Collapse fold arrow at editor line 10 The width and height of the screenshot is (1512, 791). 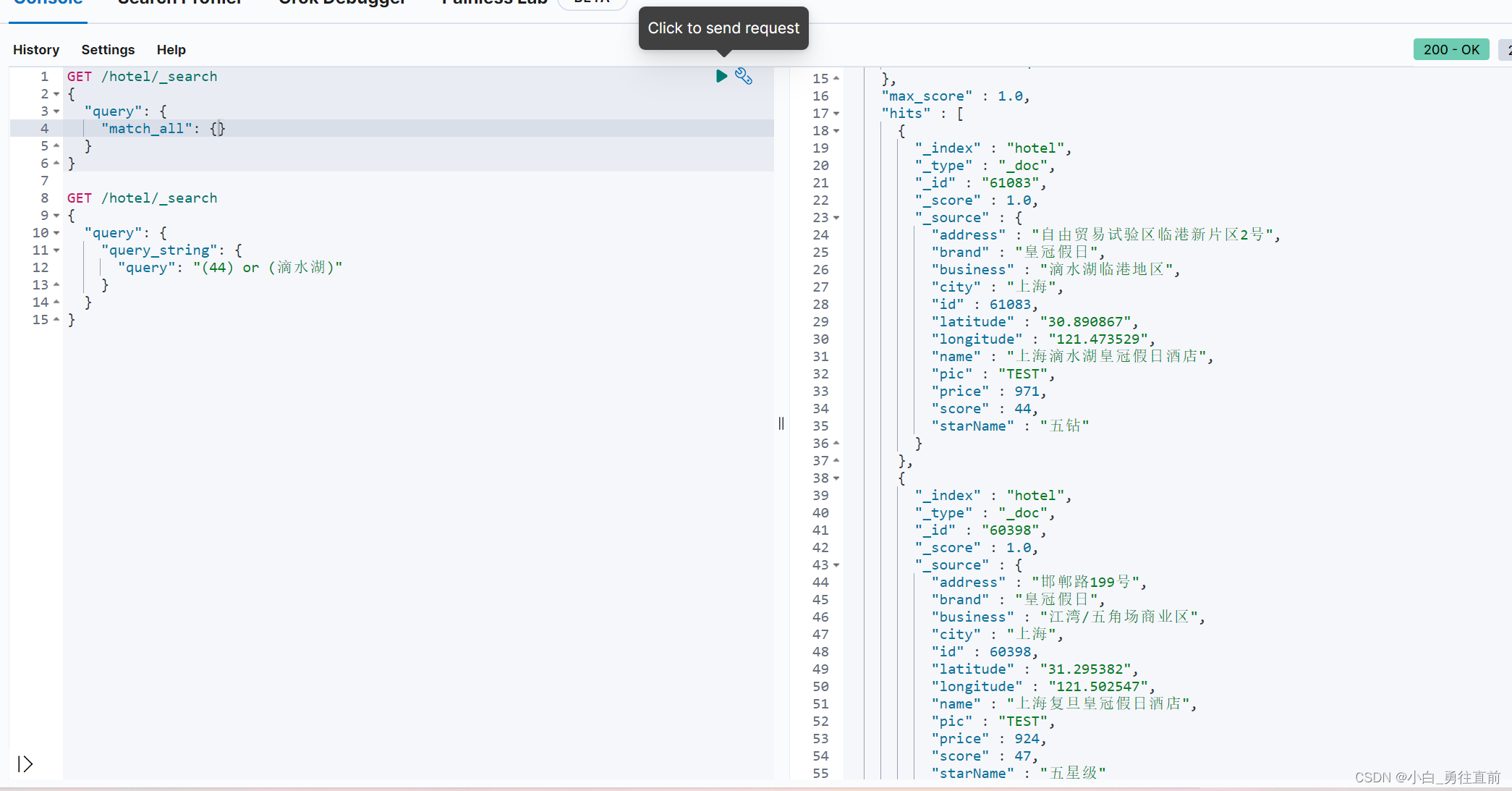pos(56,233)
